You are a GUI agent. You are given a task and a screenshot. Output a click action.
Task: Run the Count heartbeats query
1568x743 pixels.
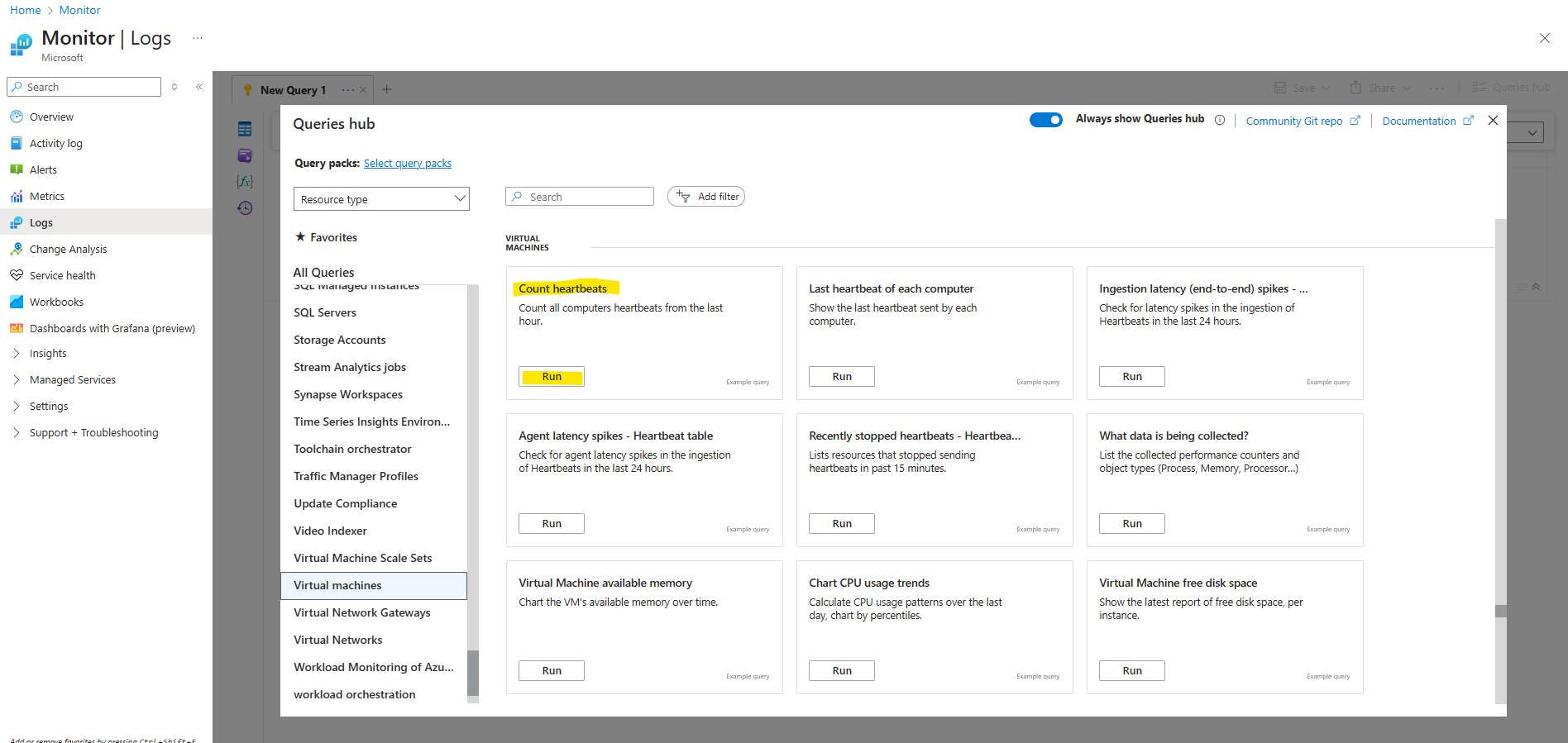click(x=552, y=376)
